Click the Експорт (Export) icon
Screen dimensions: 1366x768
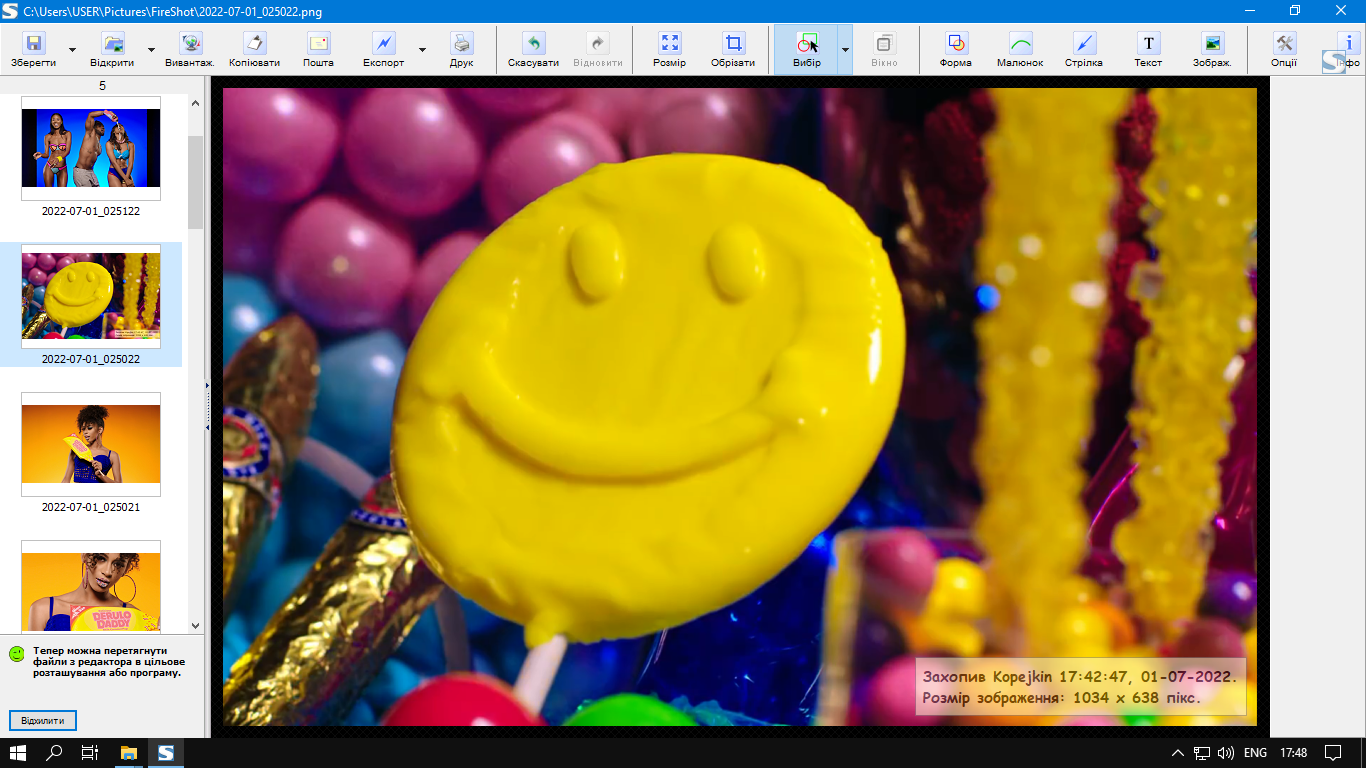383,49
